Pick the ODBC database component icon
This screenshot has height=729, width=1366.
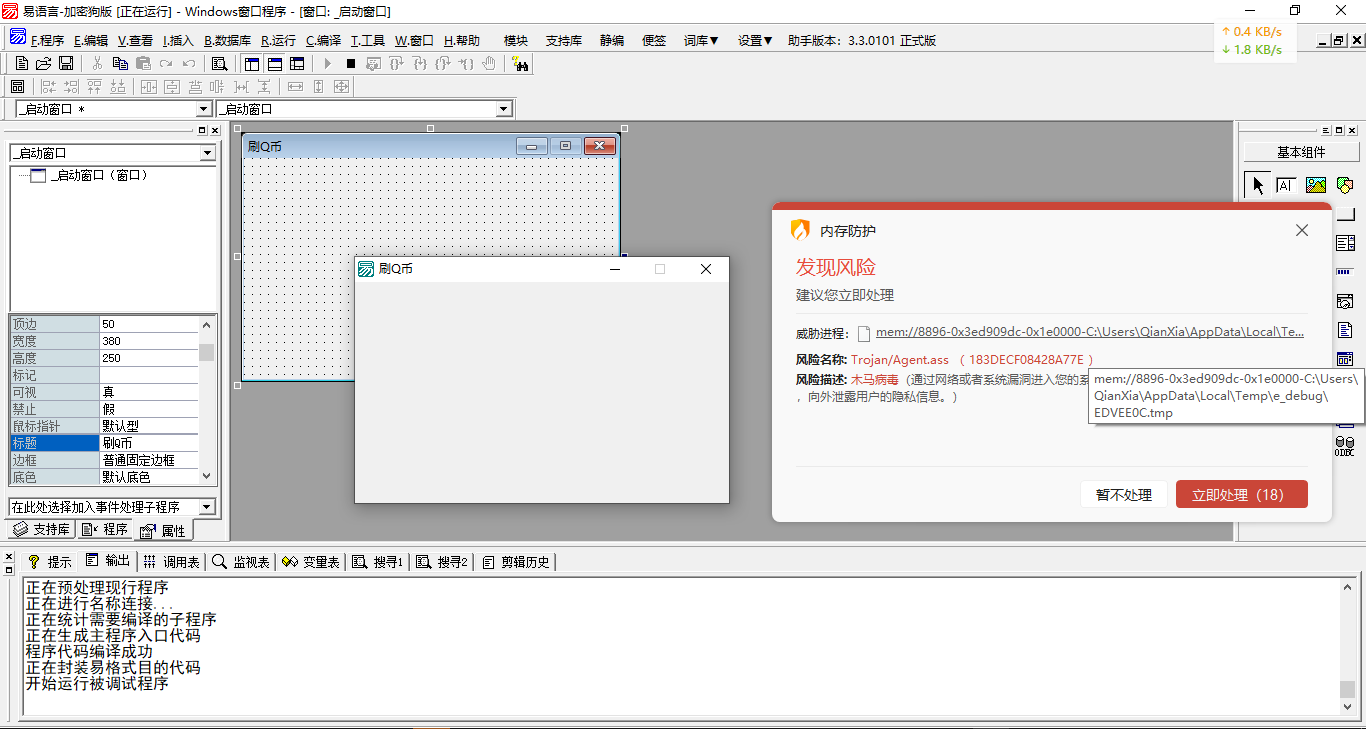click(1345, 446)
